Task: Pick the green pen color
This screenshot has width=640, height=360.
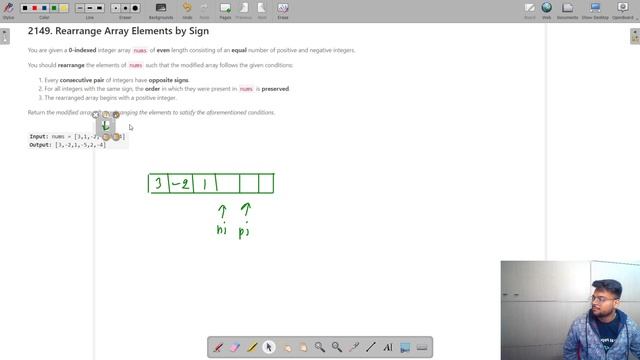Action: click(54, 8)
